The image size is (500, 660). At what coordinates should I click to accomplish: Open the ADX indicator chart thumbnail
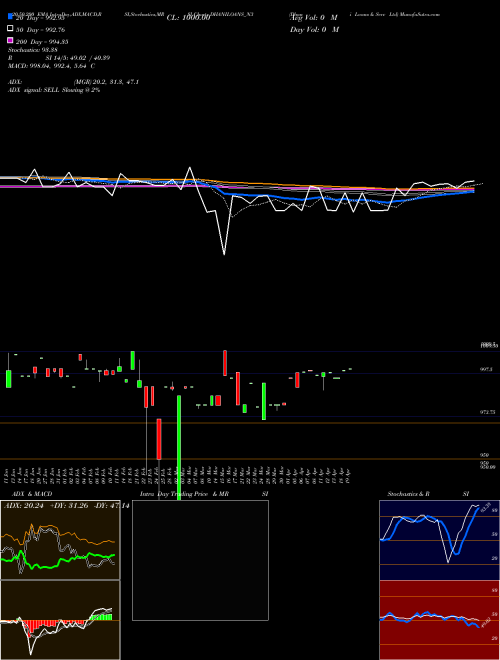point(60,540)
